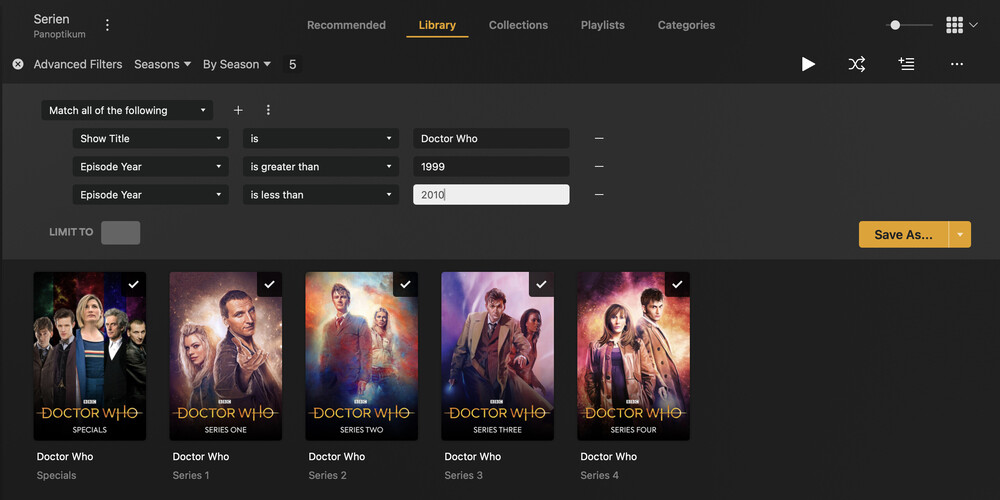Viewport: 1000px width, 500px height.
Task: Shuffle the filtered seasons
Action: tap(857, 64)
